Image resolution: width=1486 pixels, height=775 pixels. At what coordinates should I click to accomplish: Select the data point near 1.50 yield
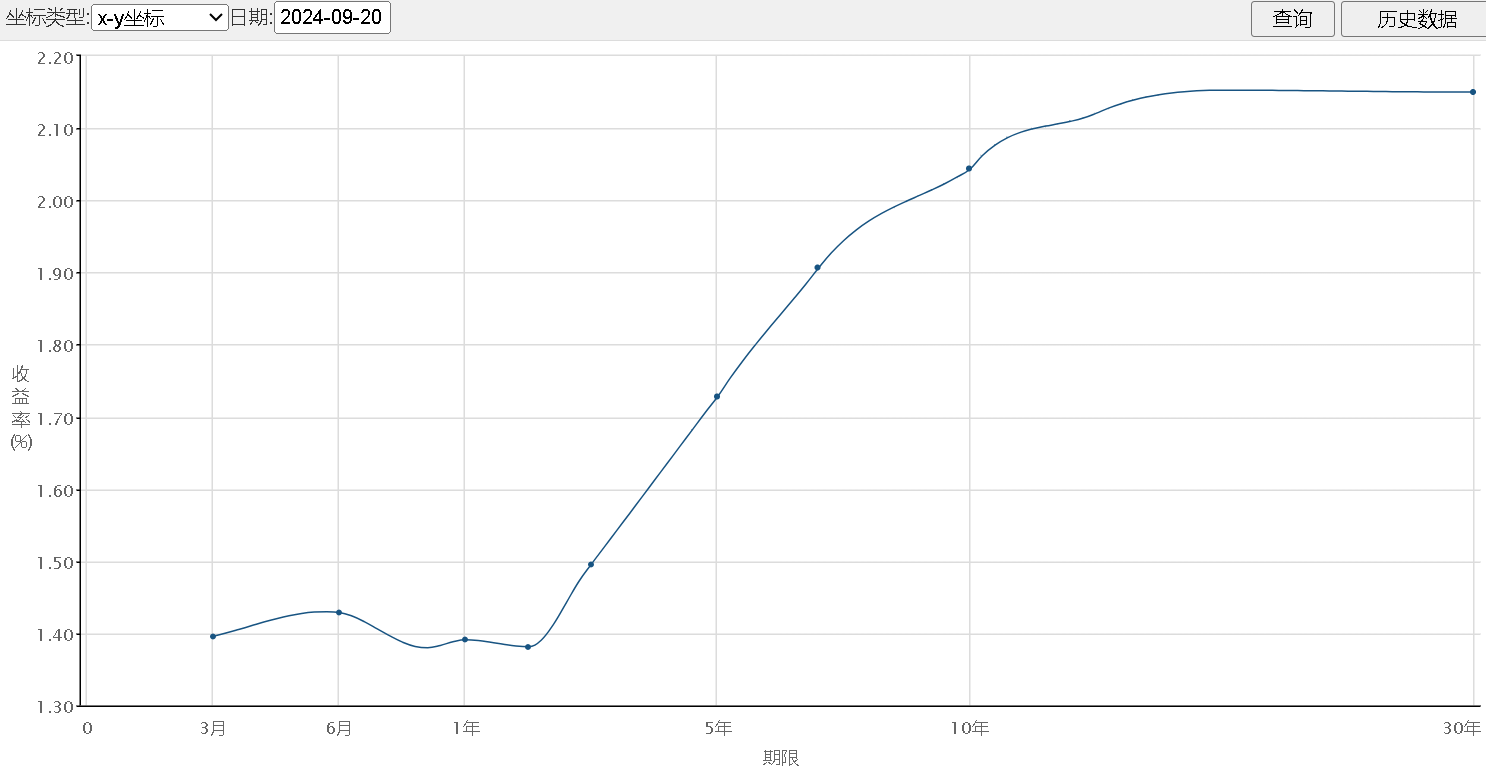pos(591,564)
